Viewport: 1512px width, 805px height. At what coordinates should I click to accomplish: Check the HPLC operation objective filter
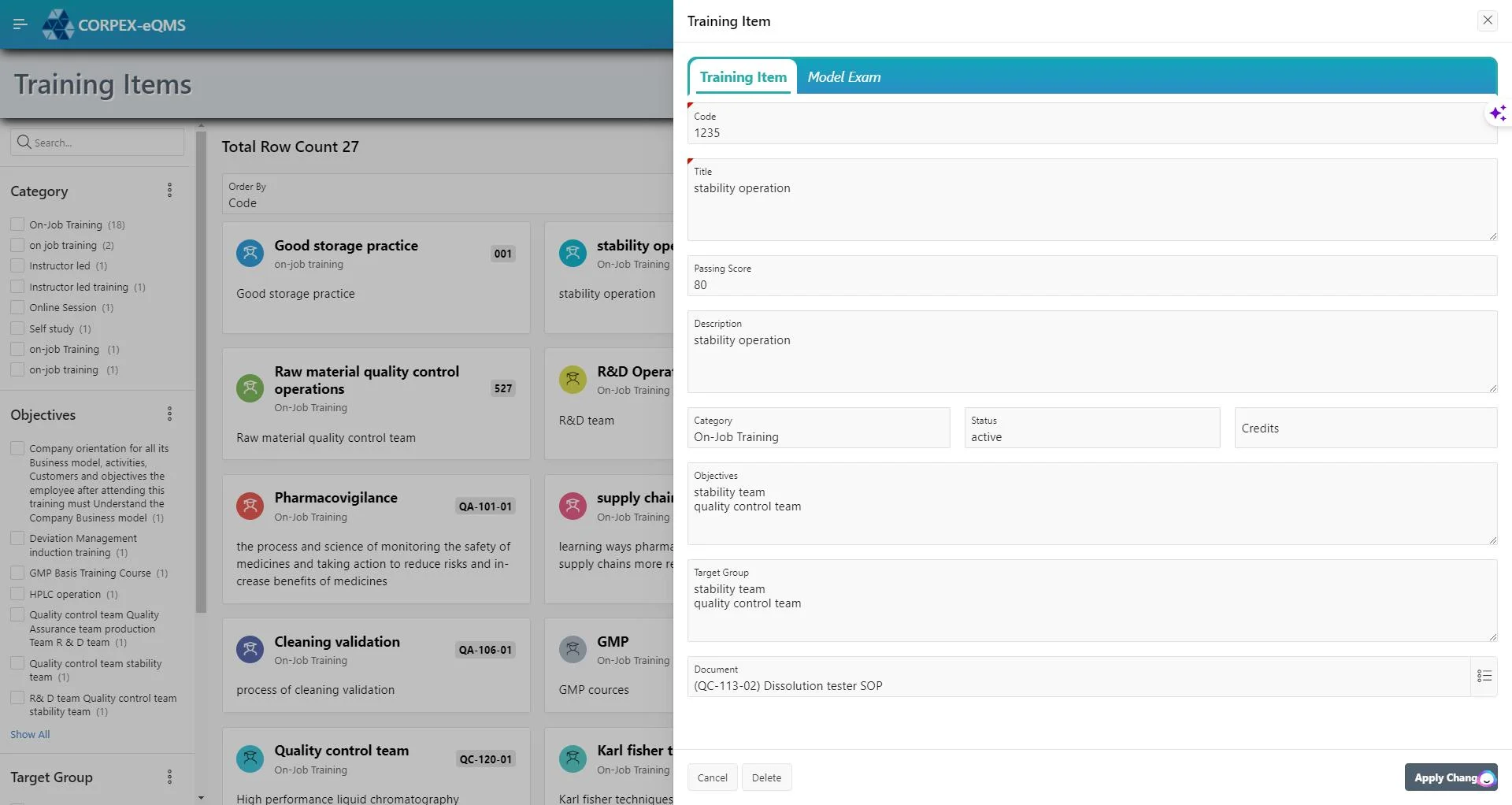pos(17,593)
